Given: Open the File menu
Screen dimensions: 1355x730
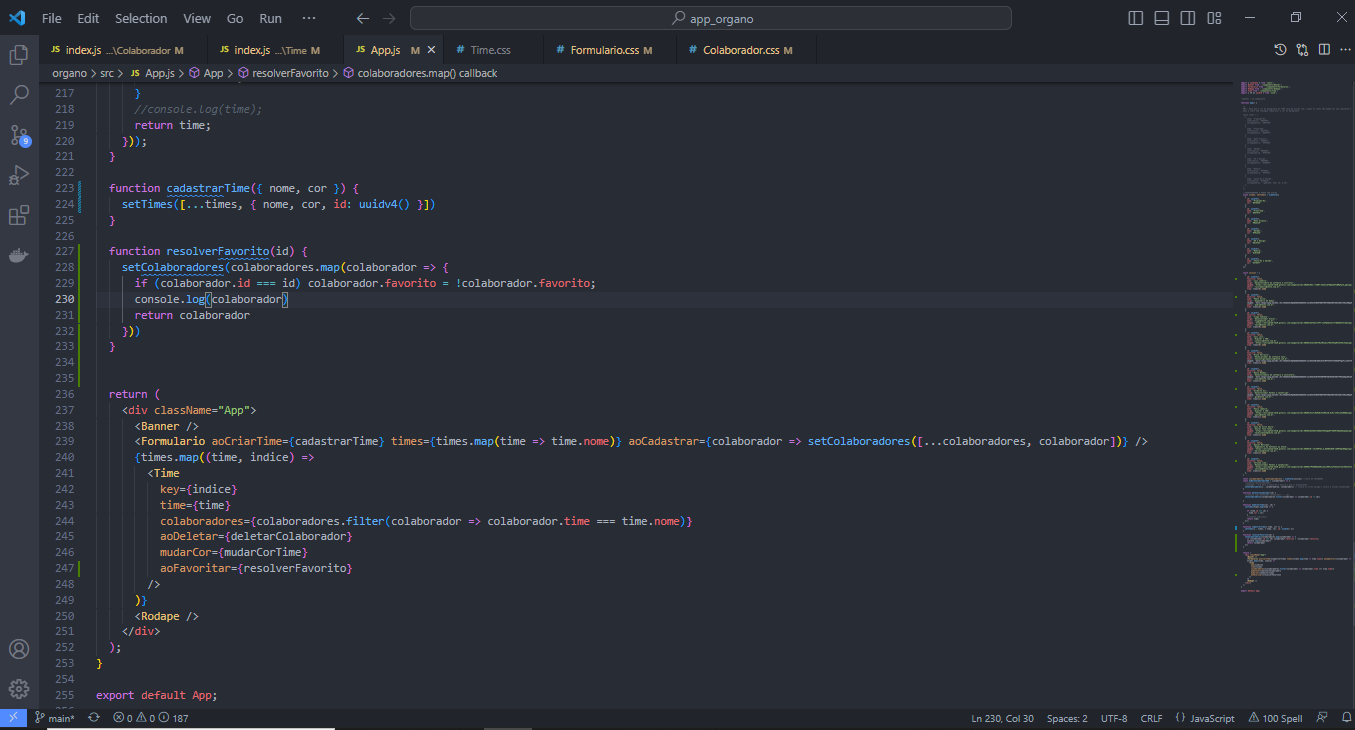Looking at the screenshot, I should tap(52, 18).
